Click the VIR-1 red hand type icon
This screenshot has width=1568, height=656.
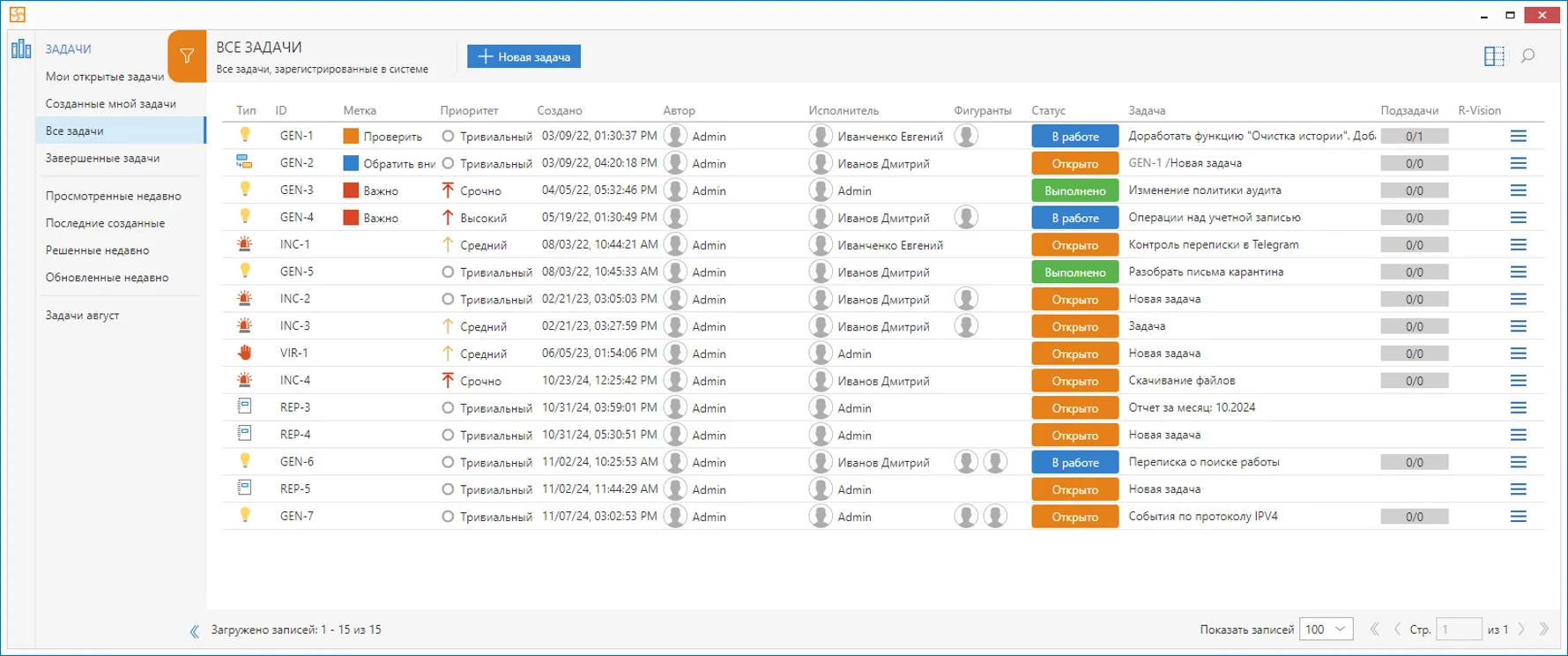pyautogui.click(x=245, y=353)
